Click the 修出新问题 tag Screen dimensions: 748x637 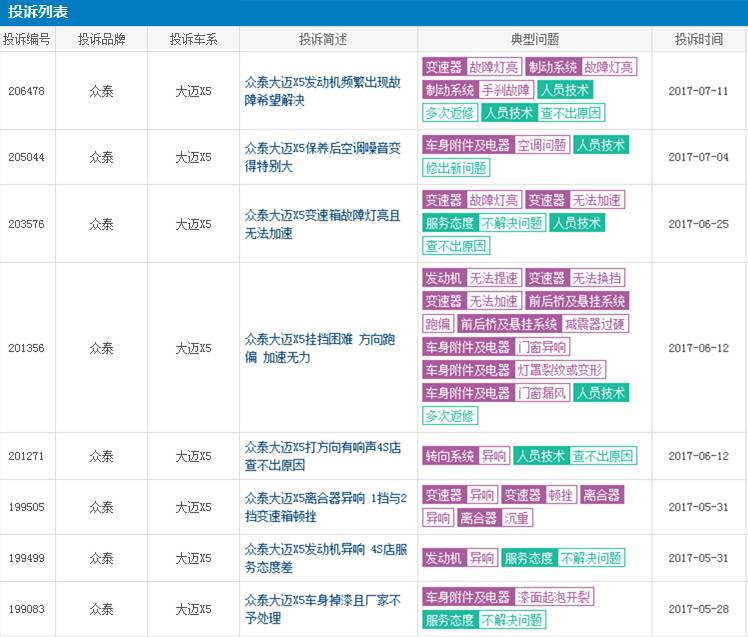[456, 168]
